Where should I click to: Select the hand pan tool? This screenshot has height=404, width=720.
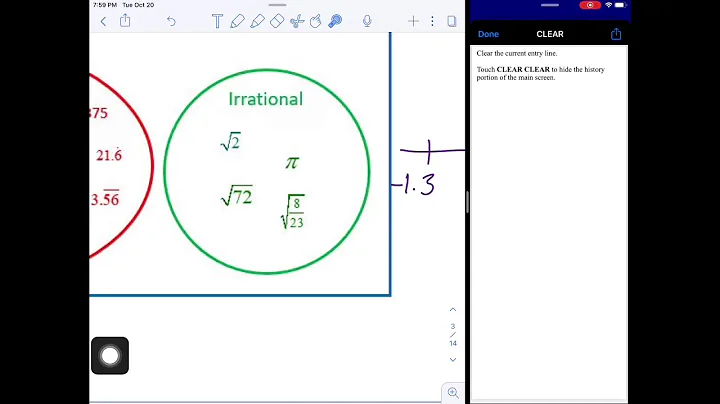tap(315, 21)
